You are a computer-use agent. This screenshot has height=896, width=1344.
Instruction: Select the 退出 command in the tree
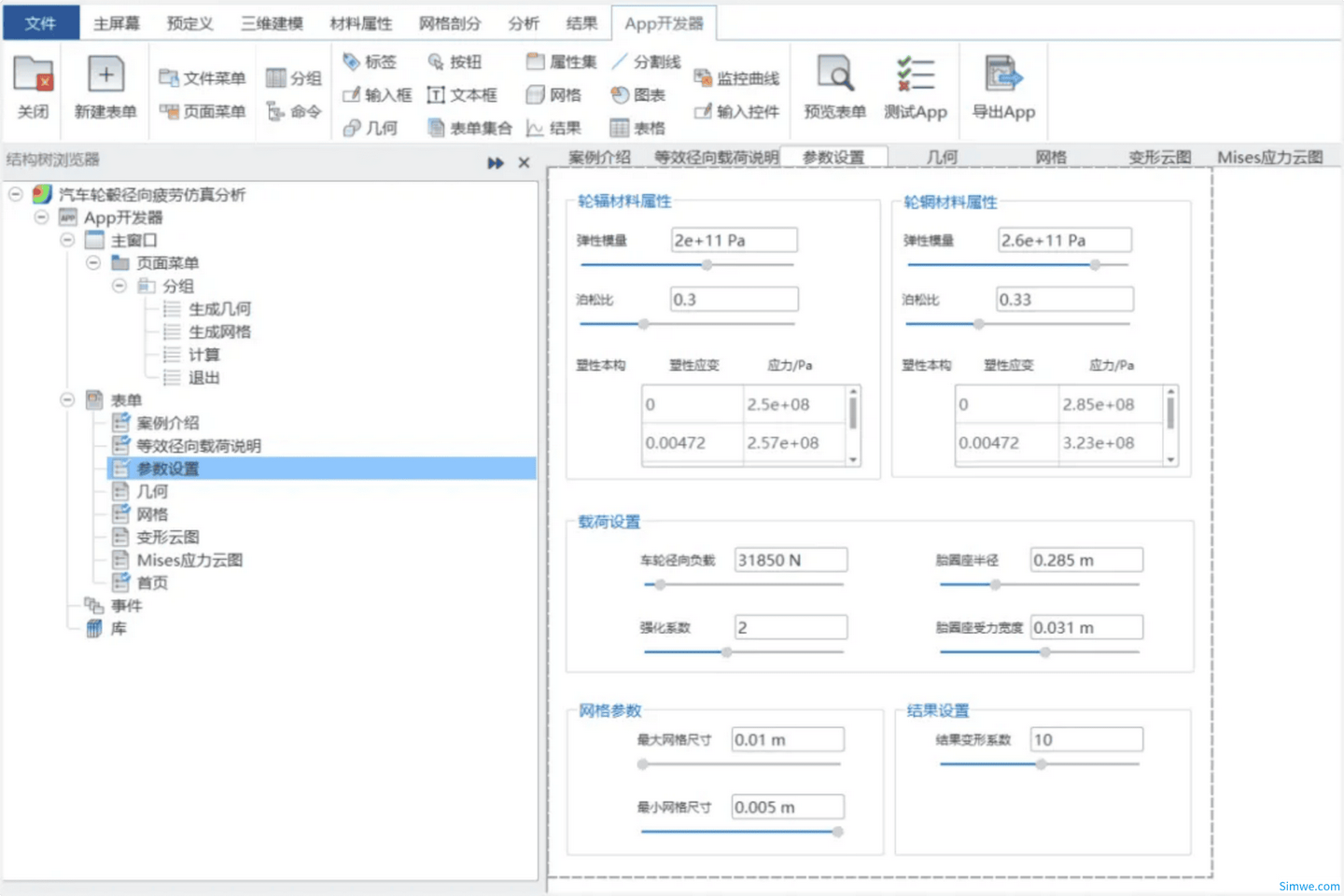click(x=204, y=377)
